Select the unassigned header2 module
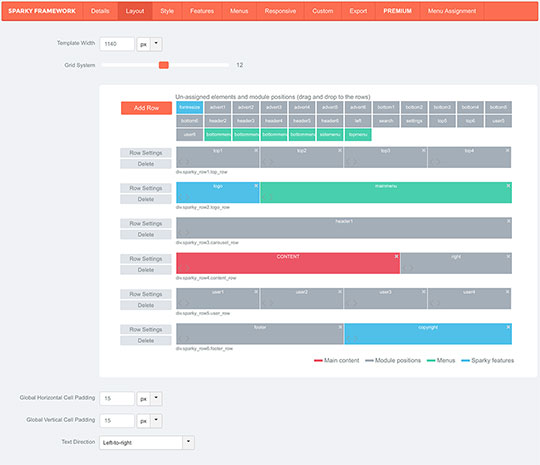The image size is (540, 465). [218, 121]
